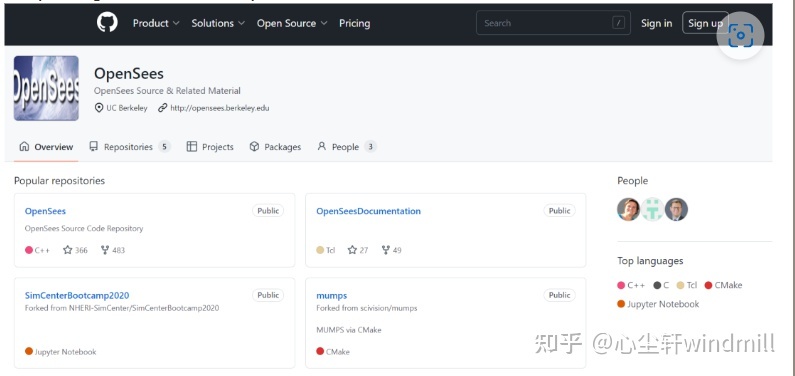795x376 pixels.
Task: Filter by C in Top languages
Action: coord(661,285)
